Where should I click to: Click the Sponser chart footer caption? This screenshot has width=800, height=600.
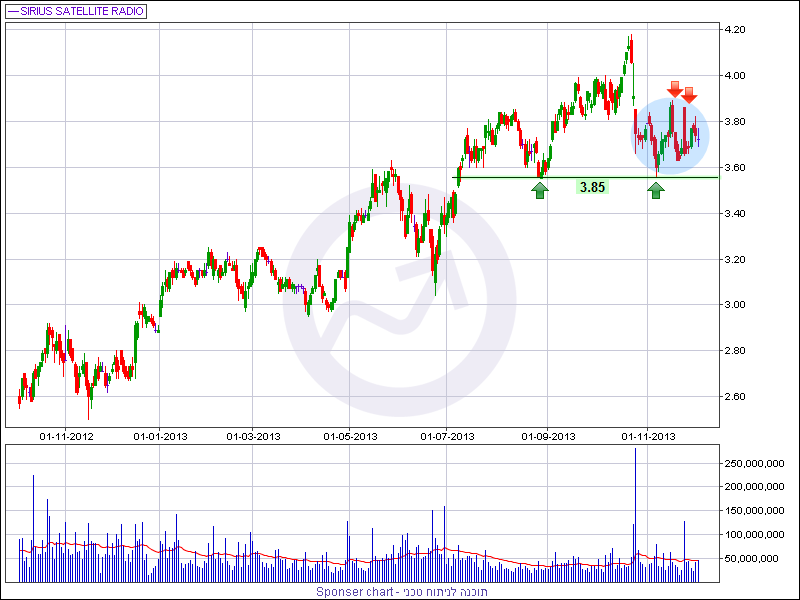[402, 592]
